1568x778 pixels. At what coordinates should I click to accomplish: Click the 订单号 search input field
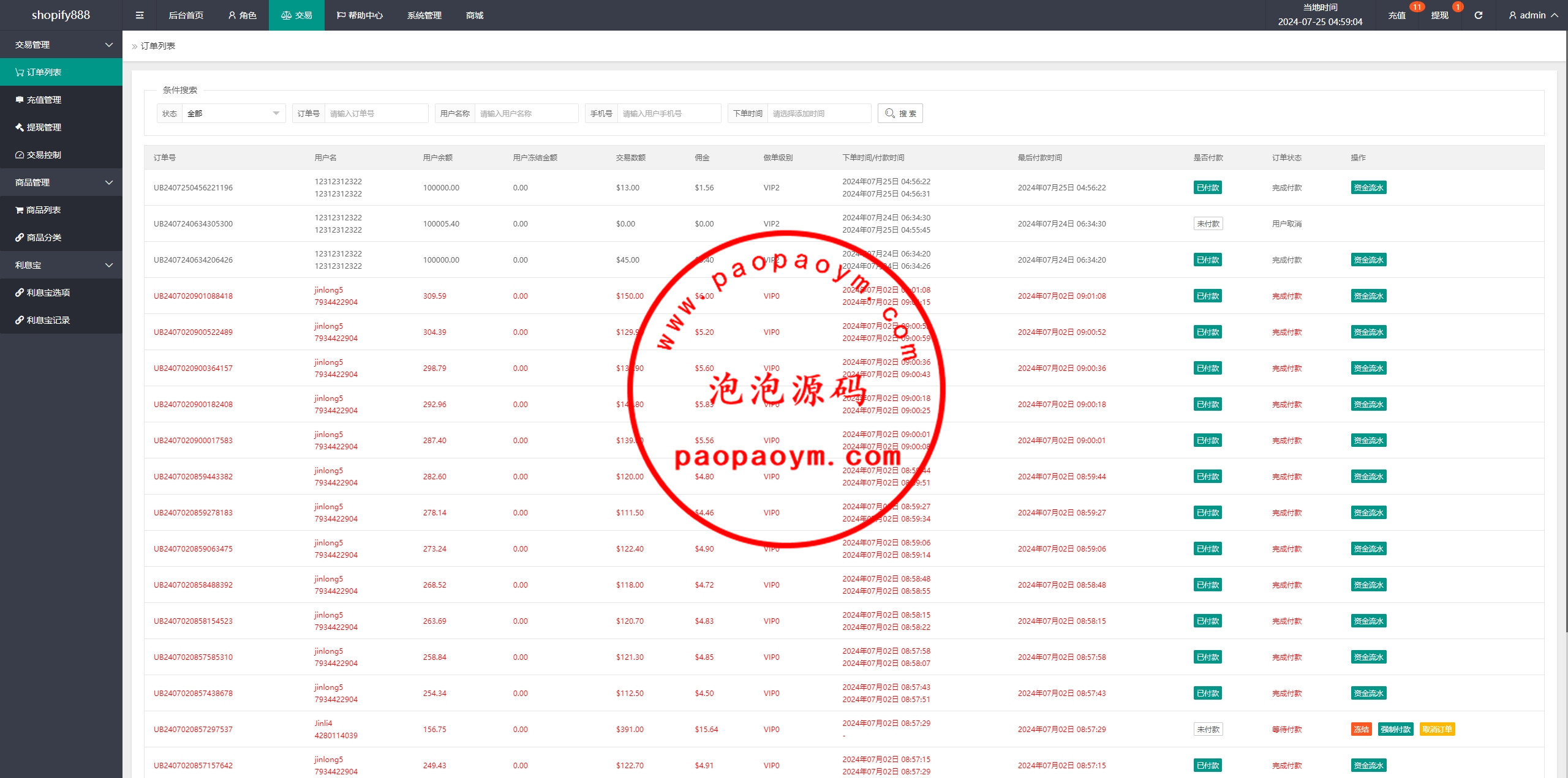click(x=375, y=113)
